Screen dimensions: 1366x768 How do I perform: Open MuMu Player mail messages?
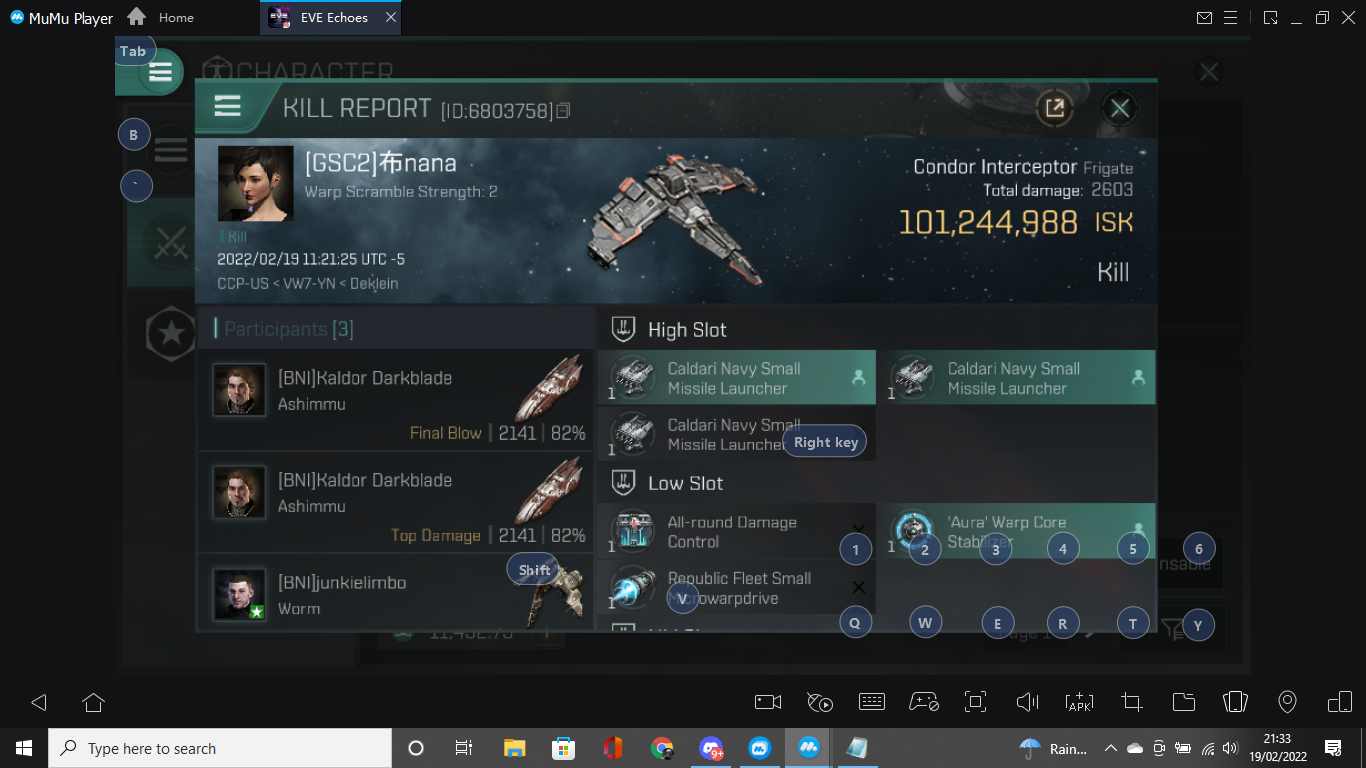click(1204, 18)
